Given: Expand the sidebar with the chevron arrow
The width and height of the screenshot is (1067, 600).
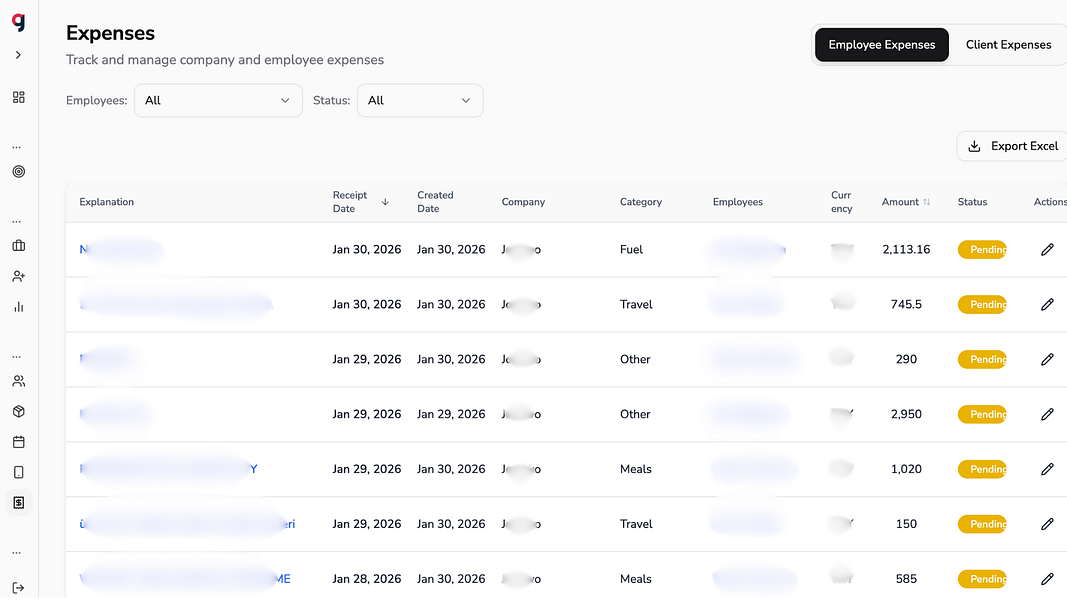Looking at the screenshot, I should tap(18, 55).
